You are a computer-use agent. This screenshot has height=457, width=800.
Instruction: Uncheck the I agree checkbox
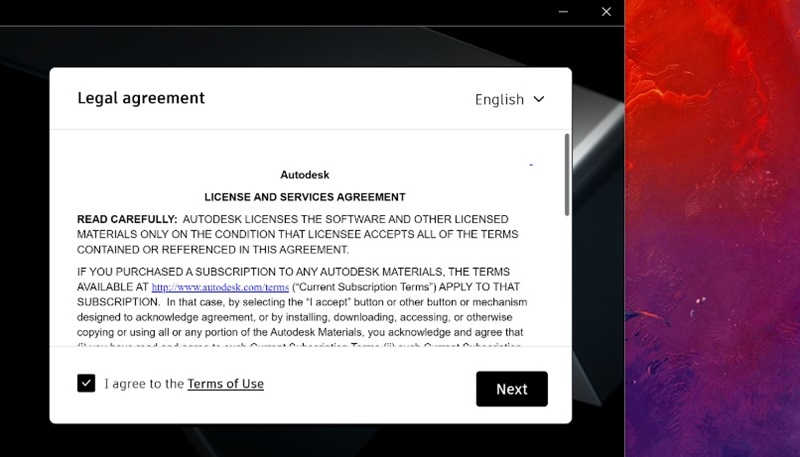tap(86, 384)
